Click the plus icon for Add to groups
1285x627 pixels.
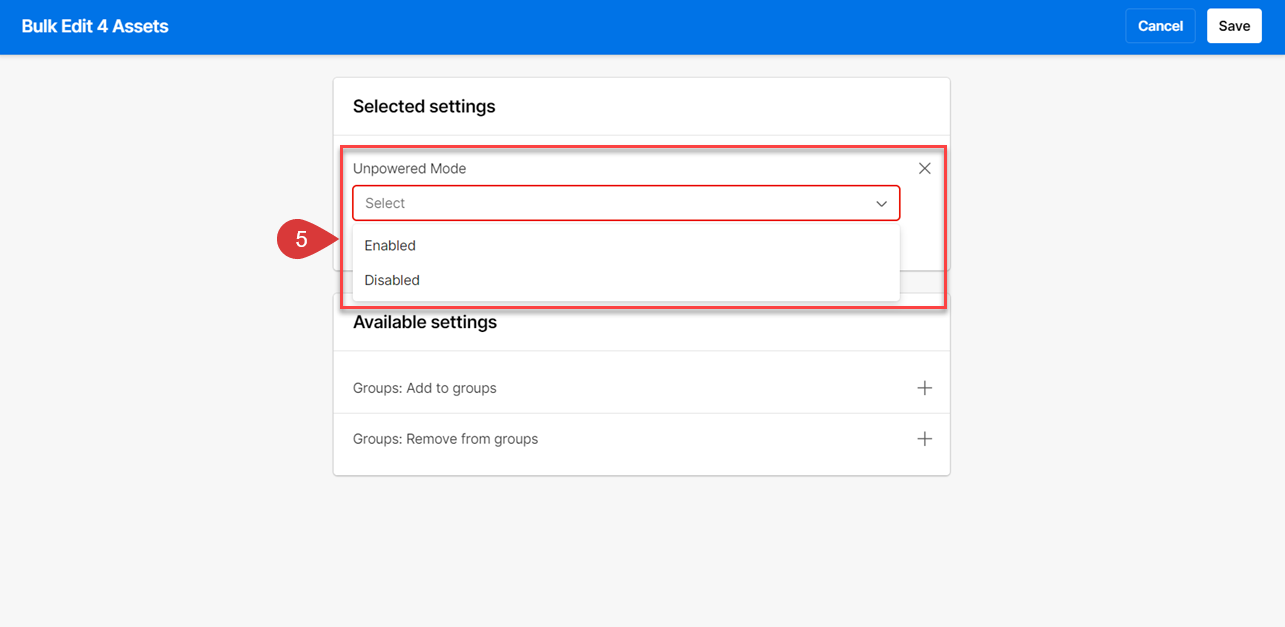(x=925, y=388)
